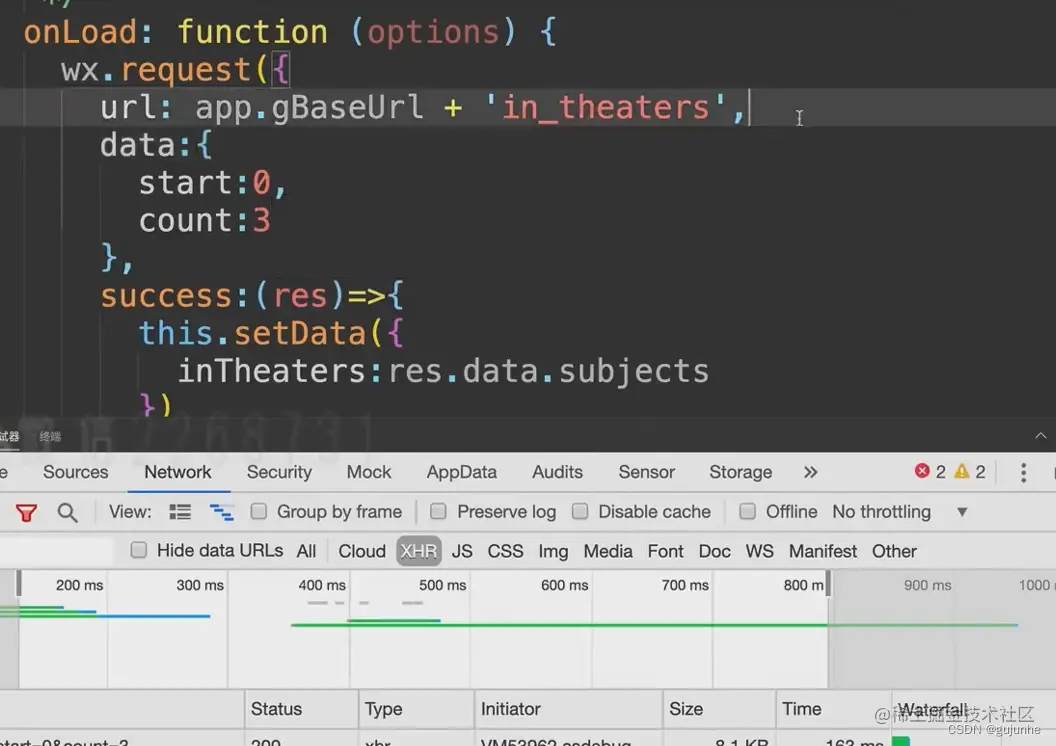
Task: Click the this.setData call in code
Action: 271,334
